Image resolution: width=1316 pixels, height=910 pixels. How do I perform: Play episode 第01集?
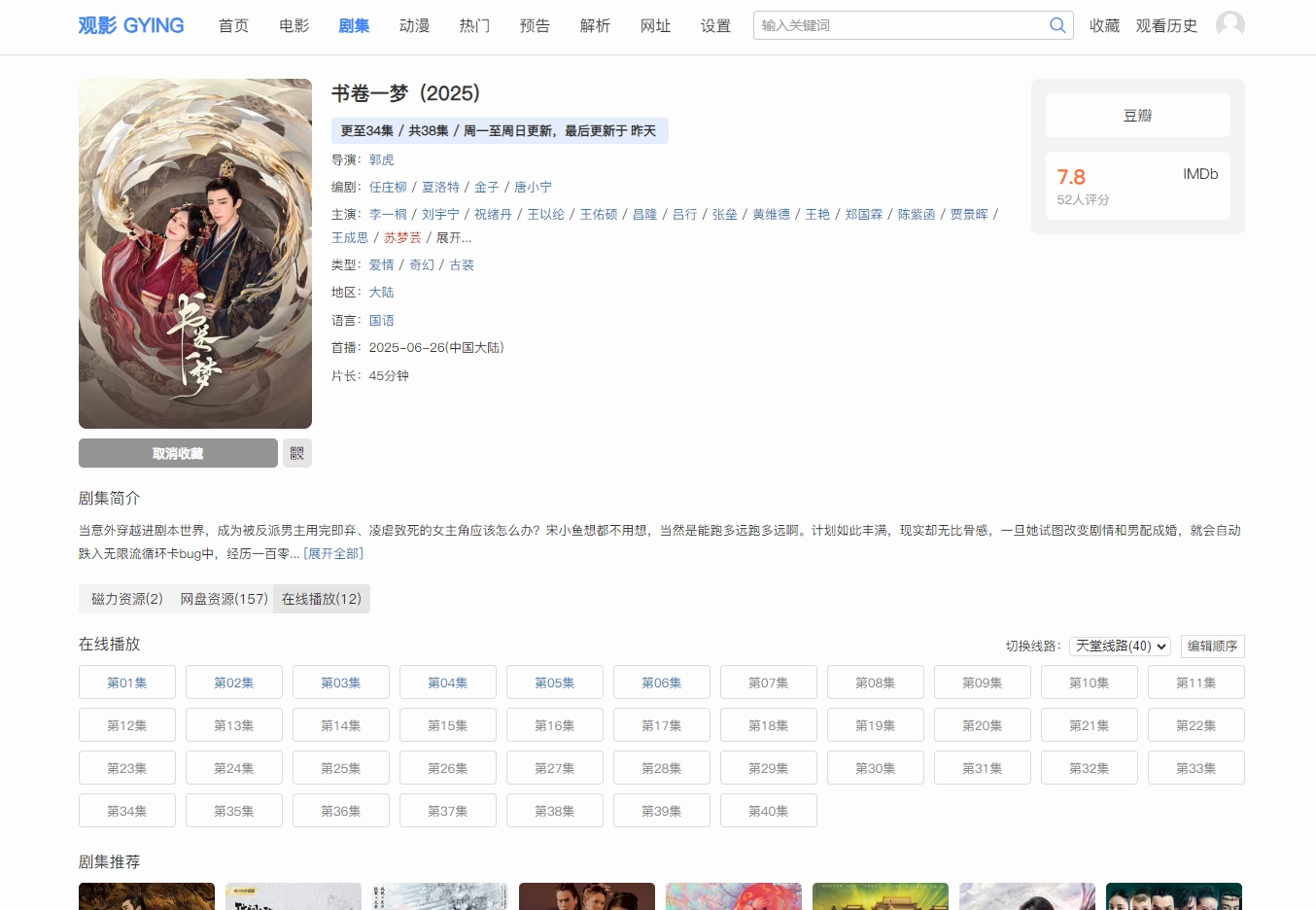click(127, 682)
